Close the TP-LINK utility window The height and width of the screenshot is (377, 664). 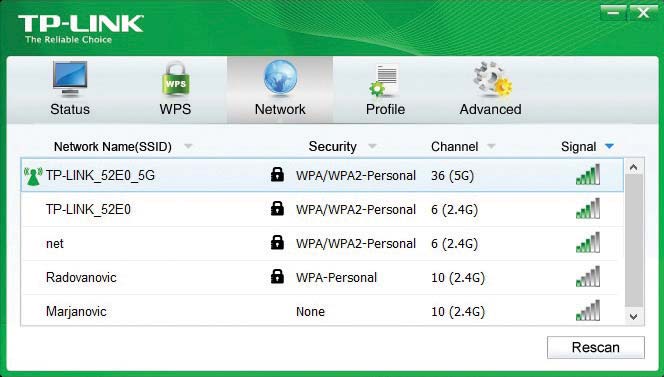pyautogui.click(x=642, y=13)
